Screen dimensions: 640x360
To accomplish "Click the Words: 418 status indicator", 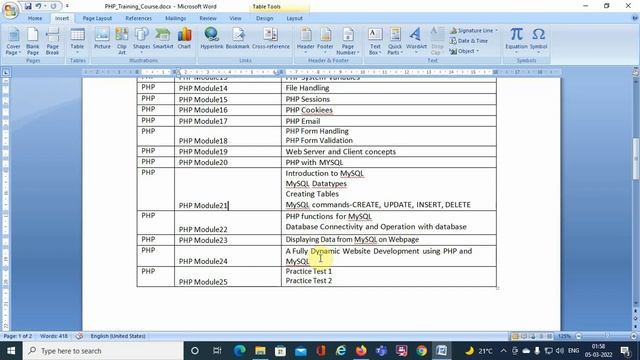I will 54,336.
